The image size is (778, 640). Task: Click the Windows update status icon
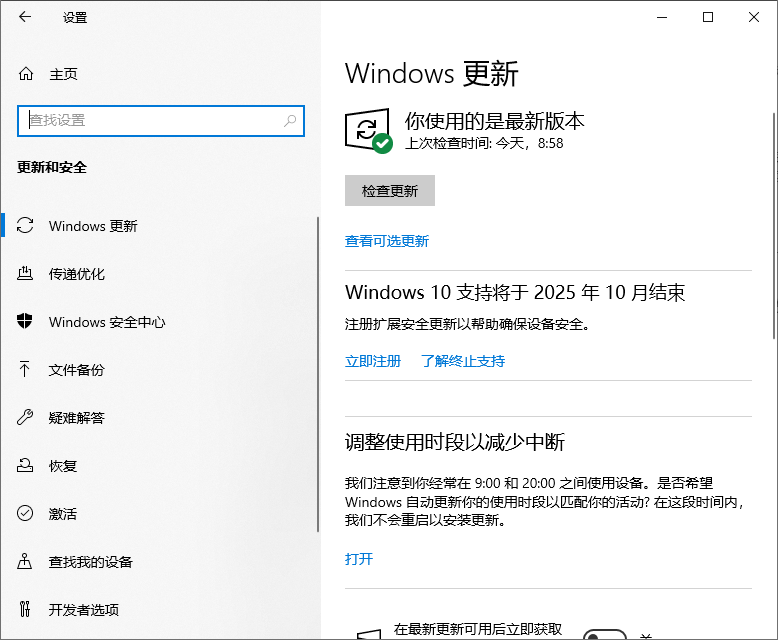[x=368, y=131]
